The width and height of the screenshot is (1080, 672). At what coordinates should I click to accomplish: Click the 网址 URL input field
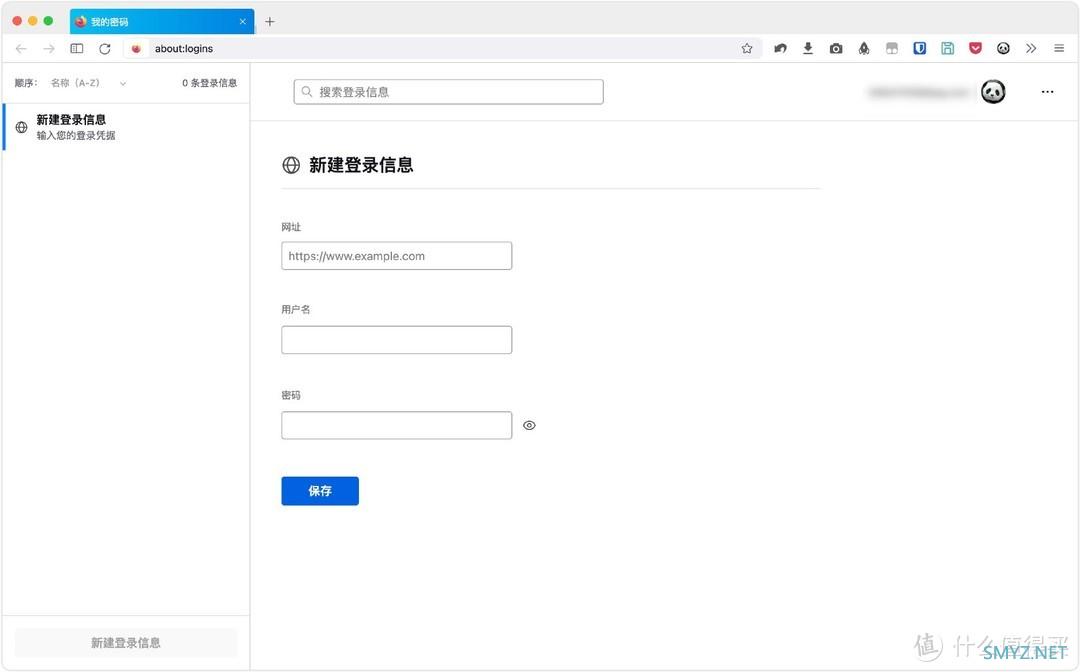tap(397, 256)
